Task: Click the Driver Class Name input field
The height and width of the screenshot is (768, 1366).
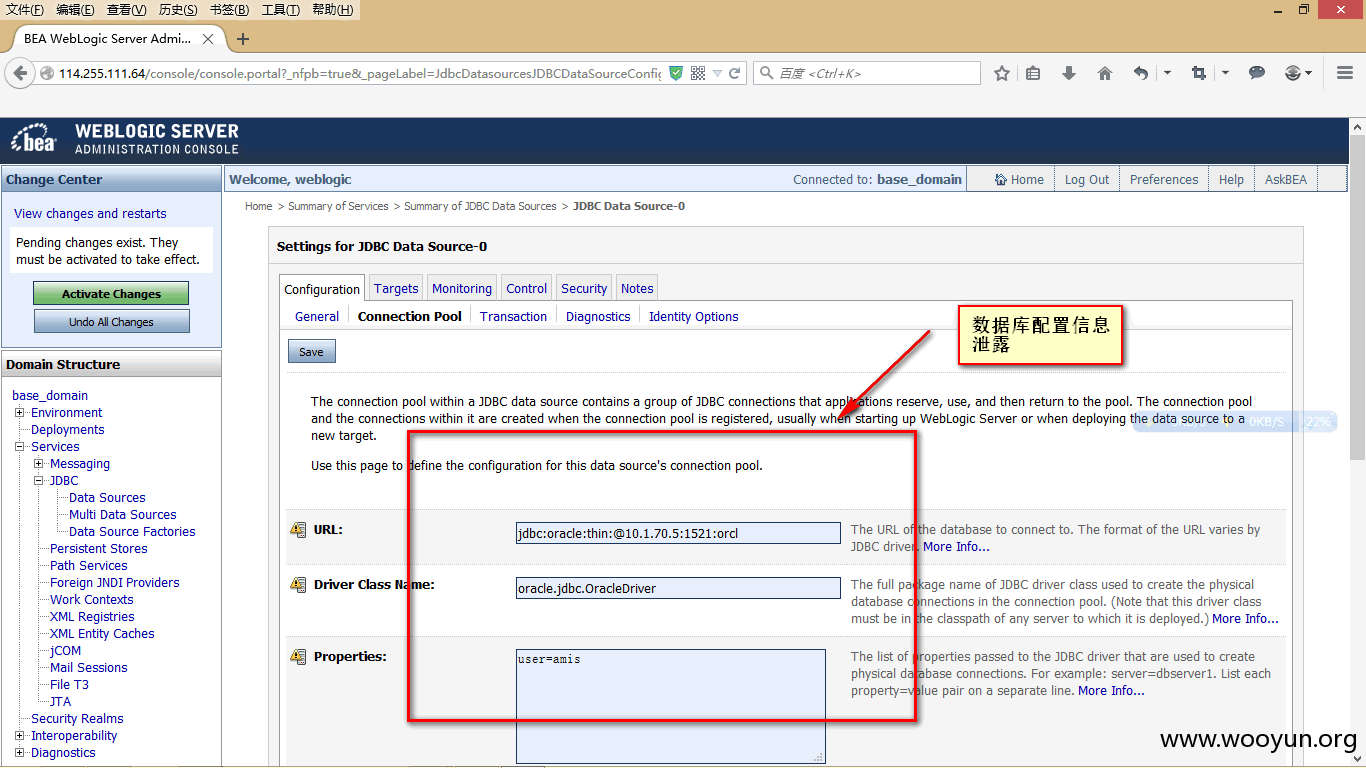Action: (678, 588)
